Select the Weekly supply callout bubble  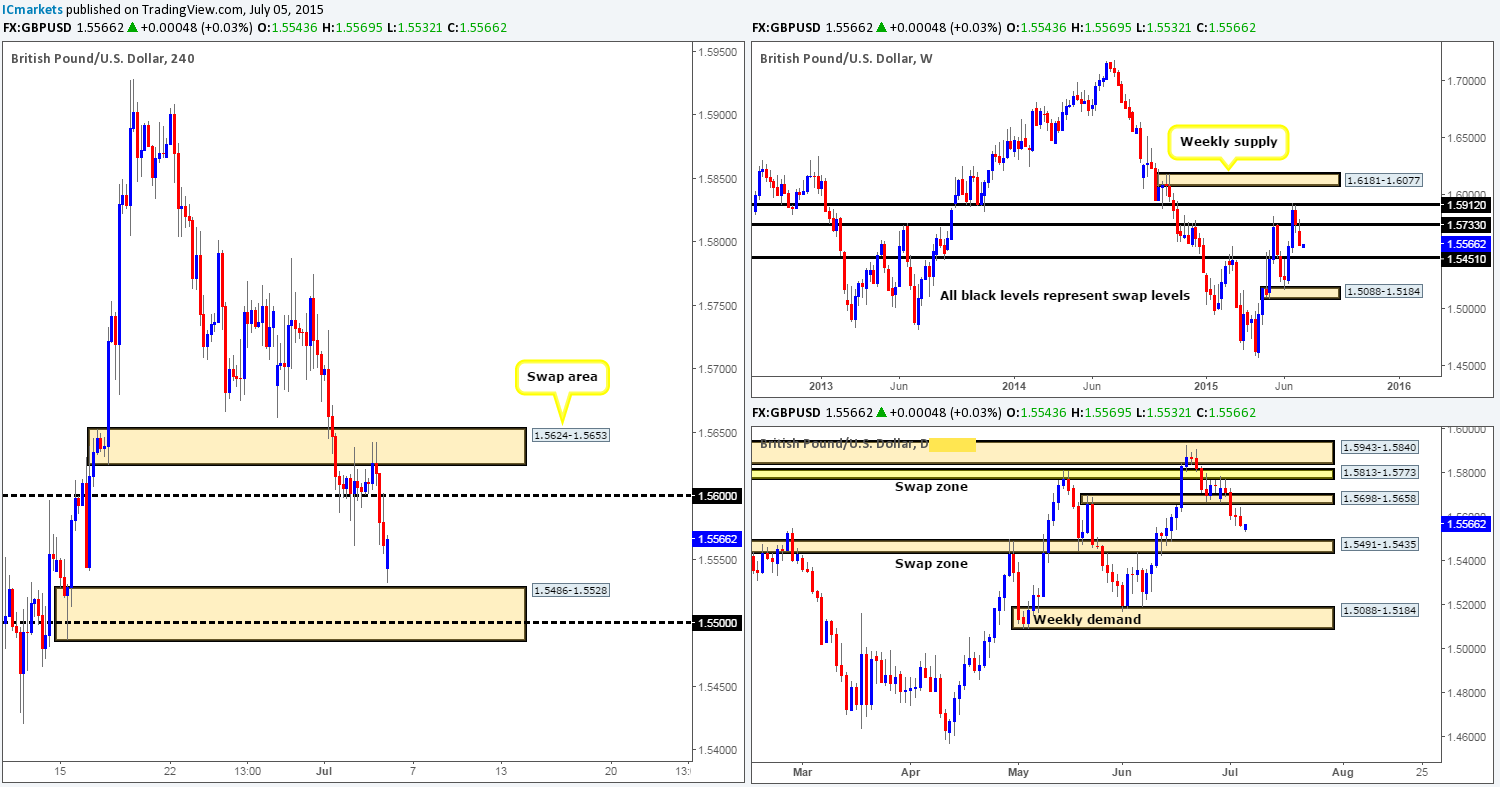tap(1228, 142)
